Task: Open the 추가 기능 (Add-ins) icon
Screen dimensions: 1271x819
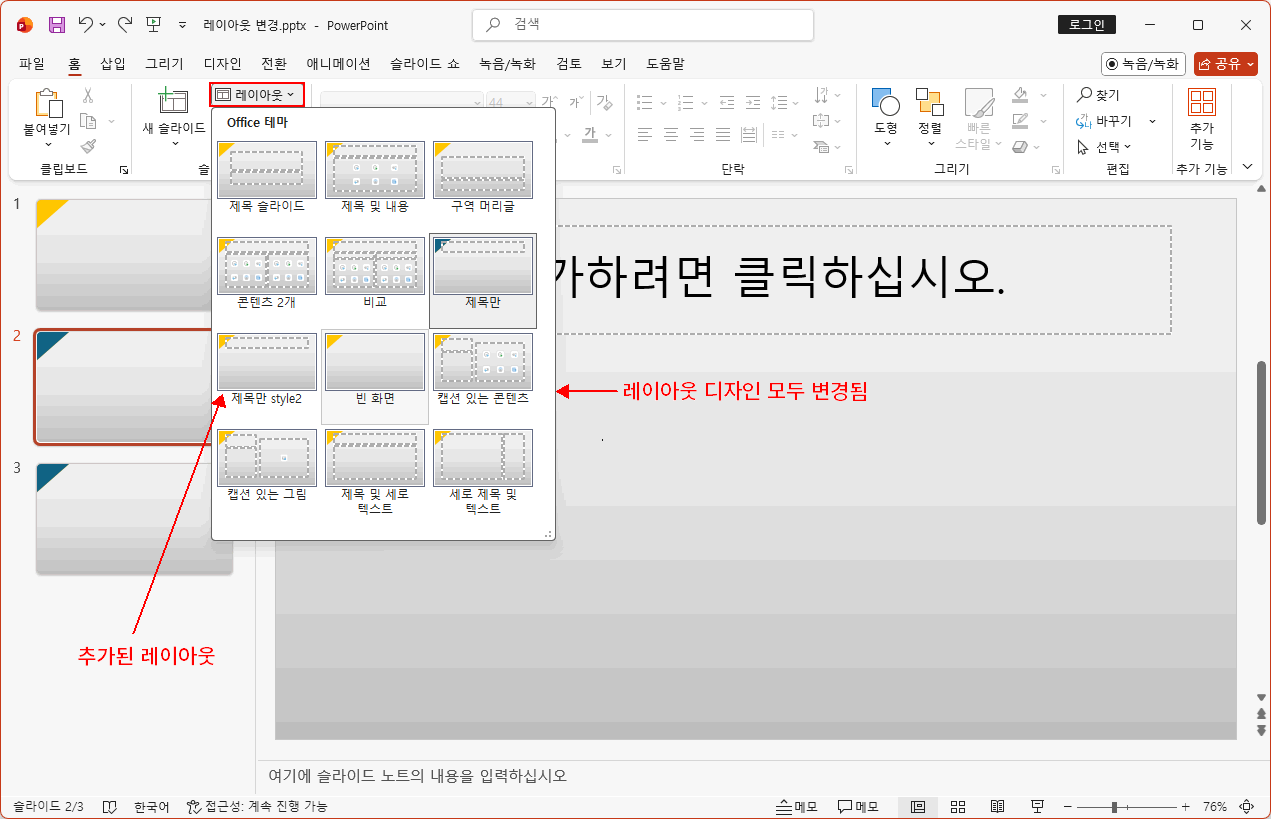Action: click(1202, 110)
